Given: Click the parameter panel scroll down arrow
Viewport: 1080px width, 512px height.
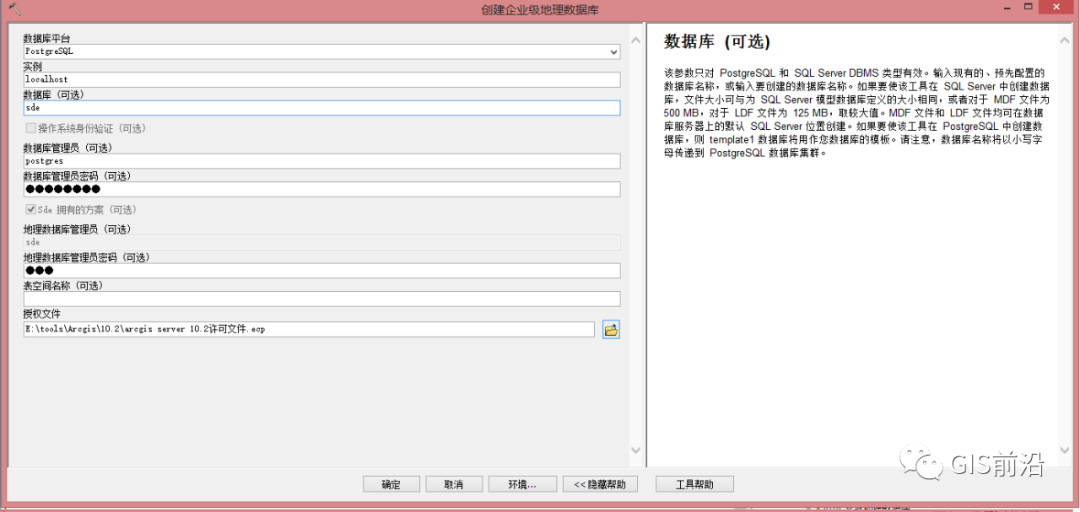Looking at the screenshot, I should point(636,450).
